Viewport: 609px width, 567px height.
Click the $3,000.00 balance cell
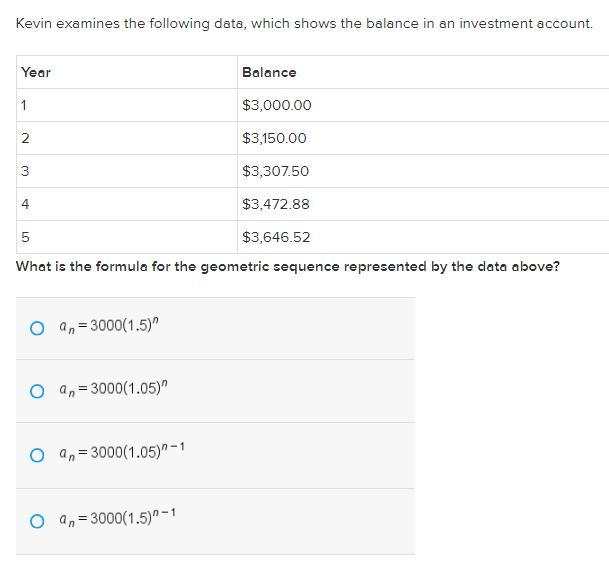pyautogui.click(x=276, y=105)
